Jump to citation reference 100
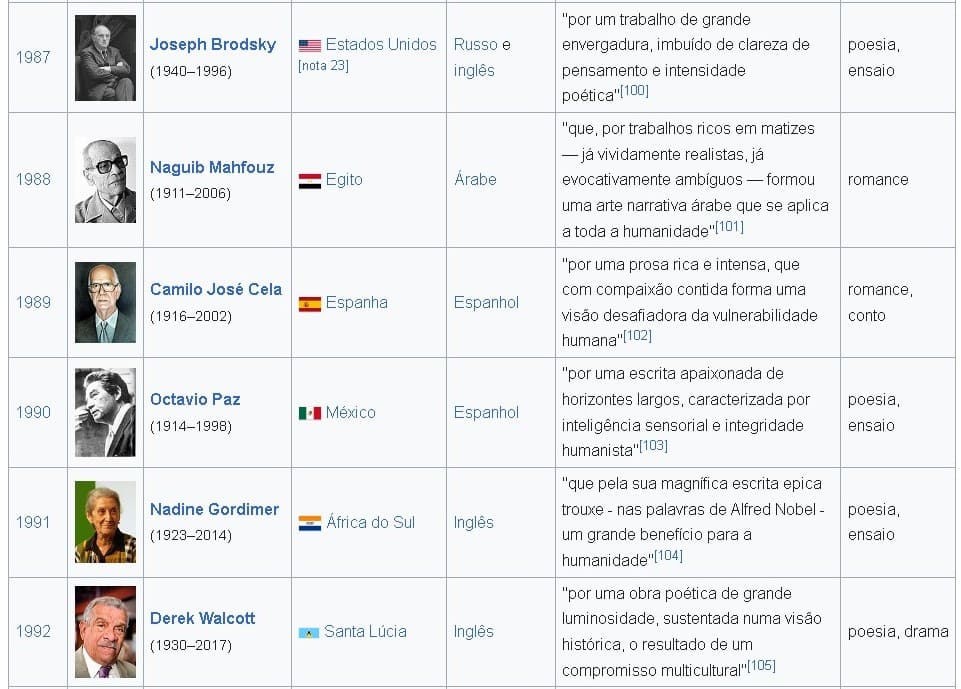This screenshot has height=689, width=961. 635,91
